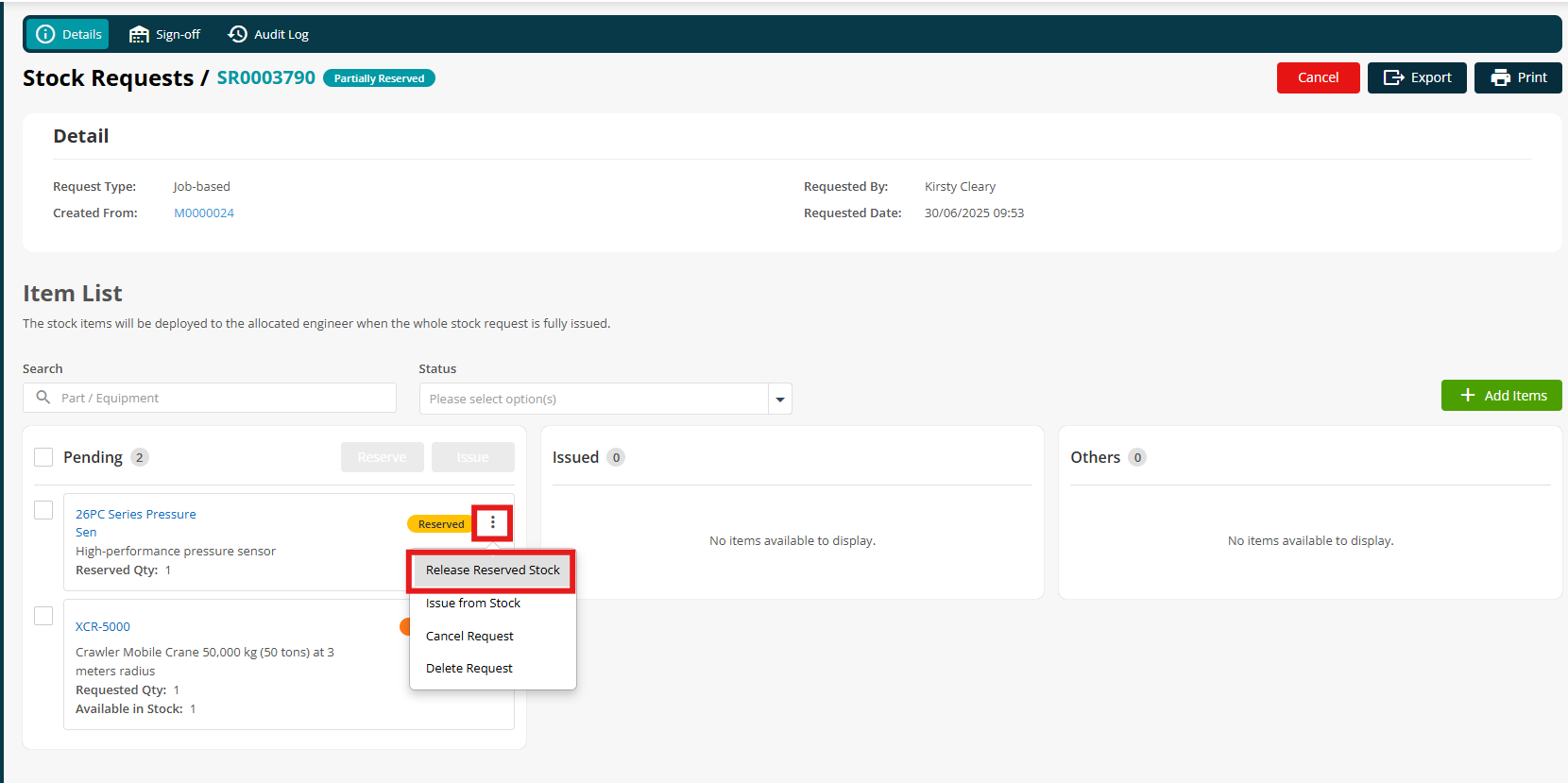Click the green Add Items button

(x=1502, y=395)
